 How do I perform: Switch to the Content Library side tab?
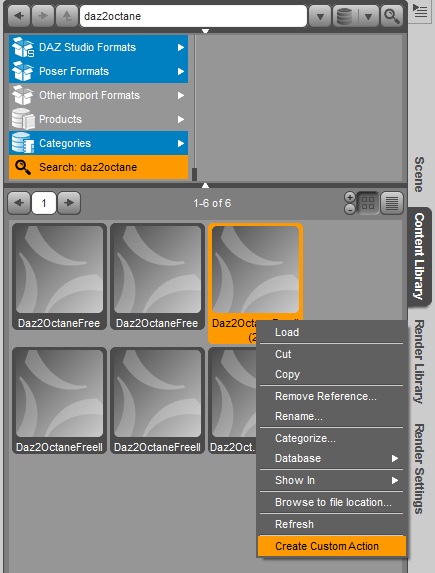pyautogui.click(x=419, y=257)
